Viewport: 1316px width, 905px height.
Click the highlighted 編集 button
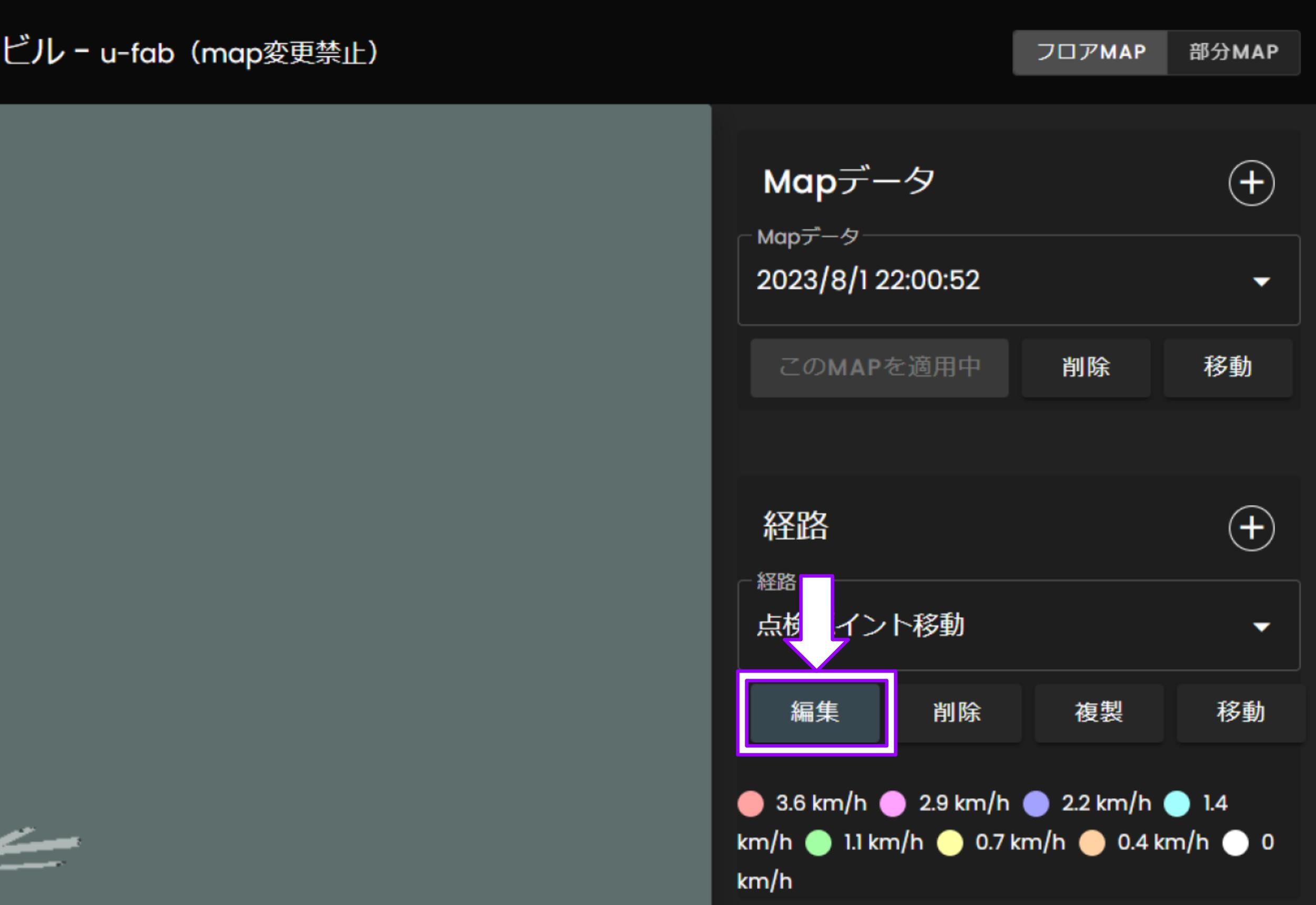coord(815,712)
